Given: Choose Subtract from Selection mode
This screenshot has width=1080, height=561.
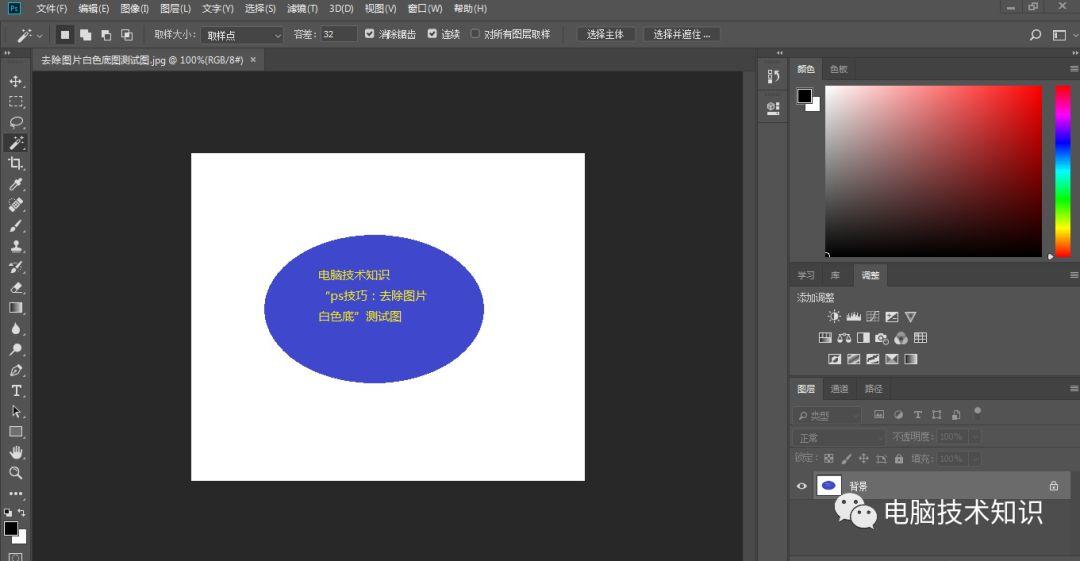Looking at the screenshot, I should click(106, 34).
